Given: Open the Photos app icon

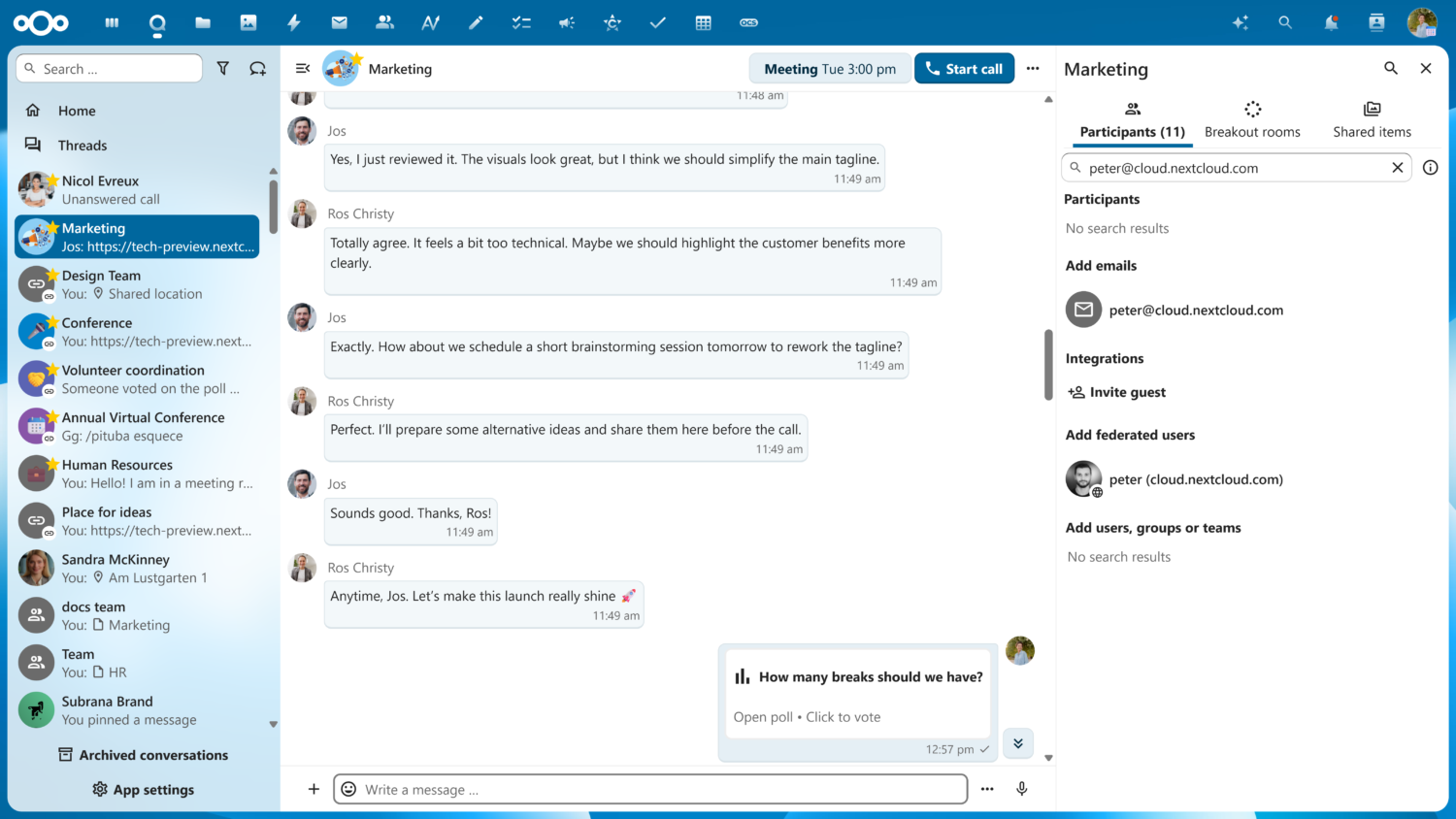Looking at the screenshot, I should point(248,22).
